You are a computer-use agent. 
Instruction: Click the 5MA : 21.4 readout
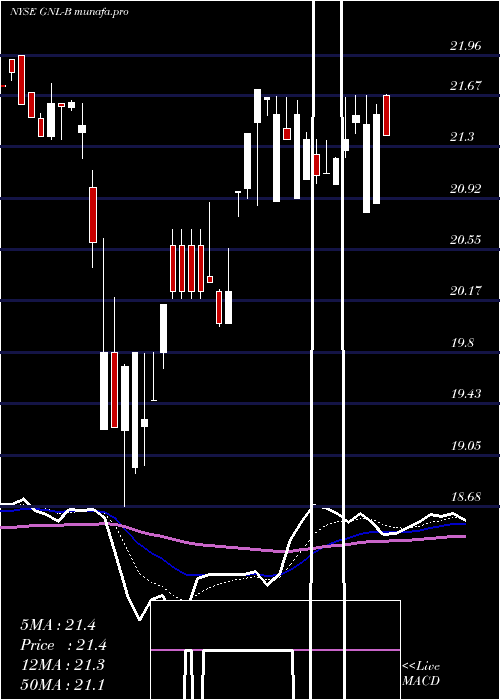[x=58, y=625]
